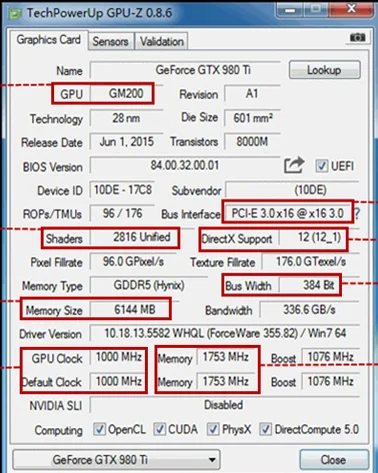Minimize the GPU-Z window
Screen dimensions: 378x473
tap(290, 10)
